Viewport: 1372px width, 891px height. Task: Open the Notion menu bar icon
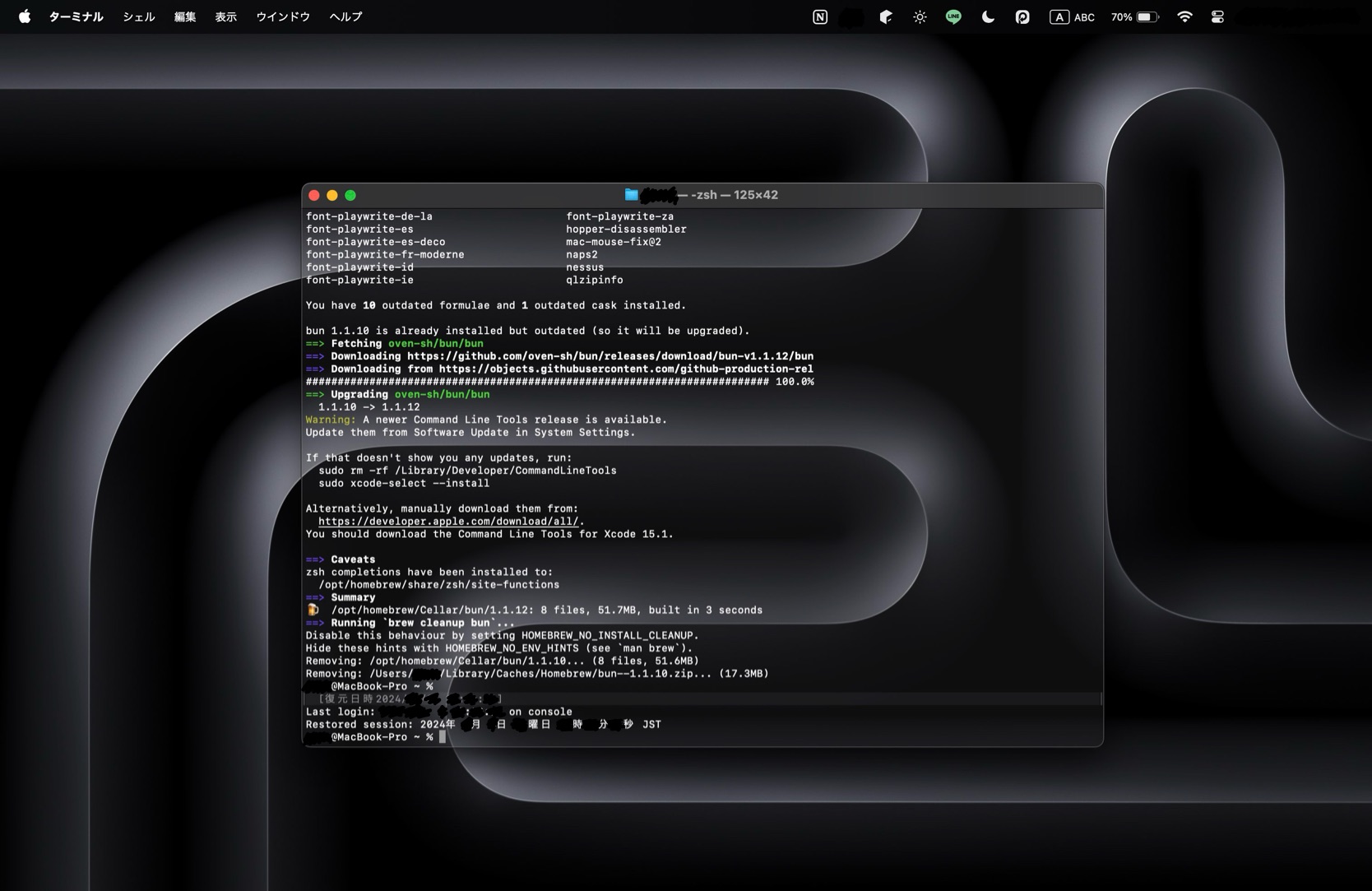(x=820, y=16)
